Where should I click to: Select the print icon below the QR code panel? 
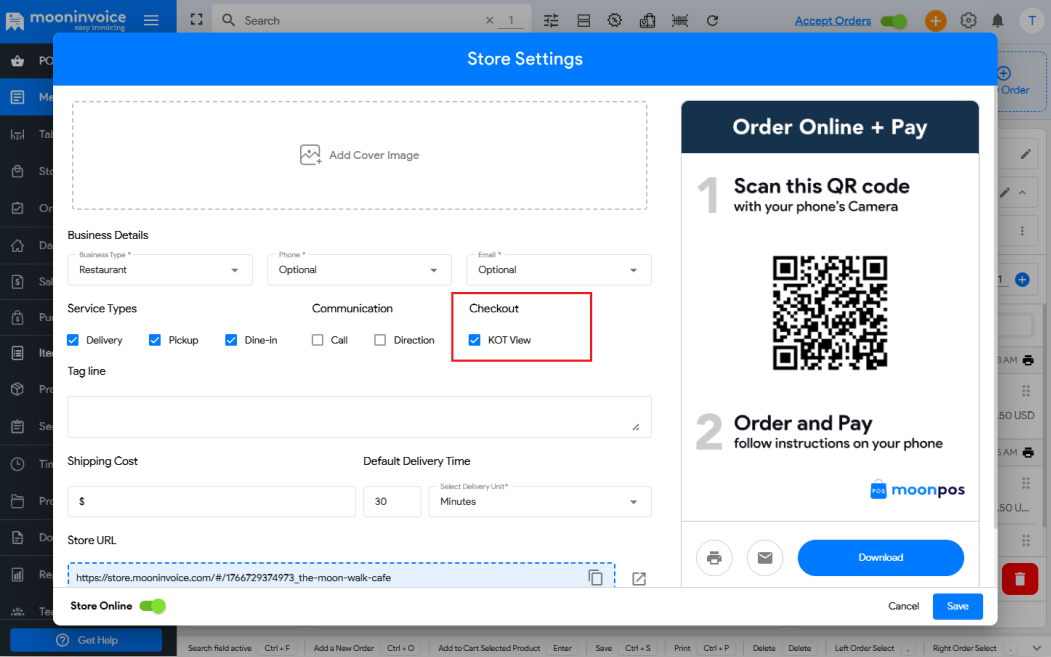click(x=714, y=558)
